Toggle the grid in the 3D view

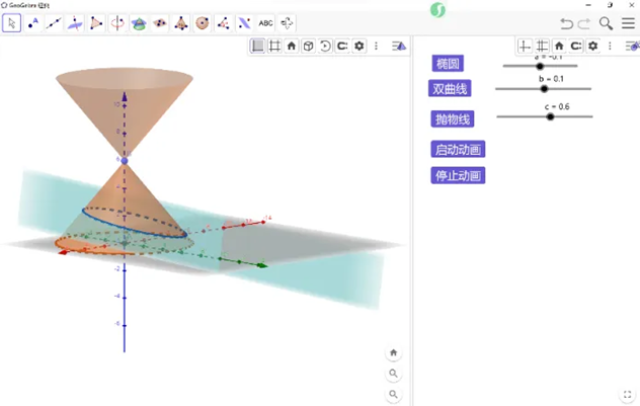click(274, 45)
